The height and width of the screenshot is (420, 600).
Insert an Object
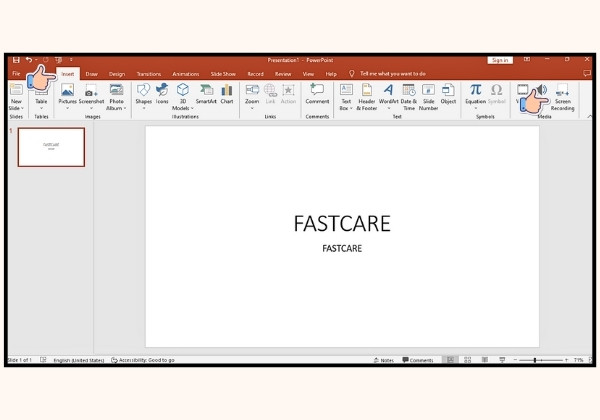tap(448, 94)
